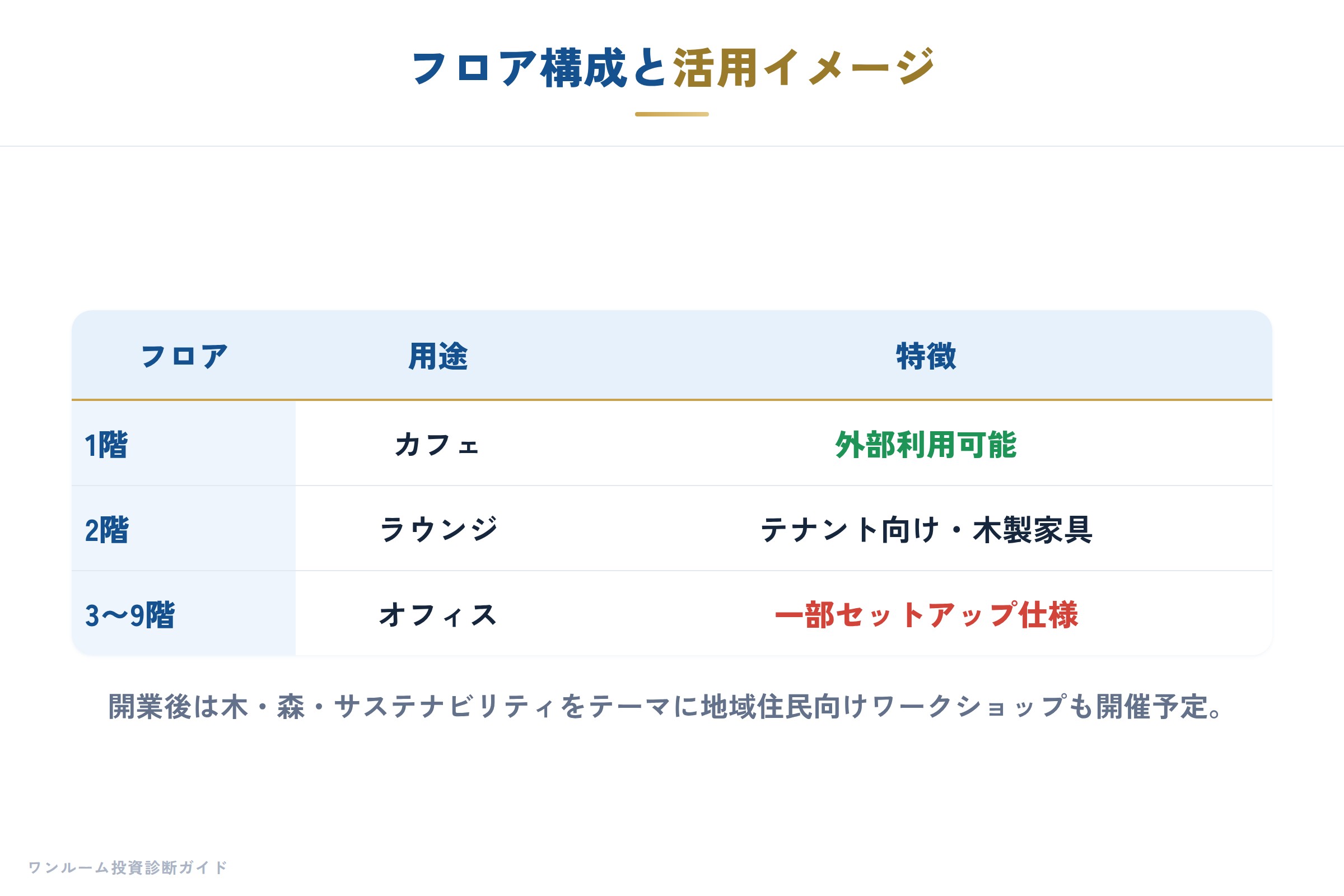Click the gold 活用イメージ part of title
This screenshot has width=1344, height=896.
click(x=804, y=68)
